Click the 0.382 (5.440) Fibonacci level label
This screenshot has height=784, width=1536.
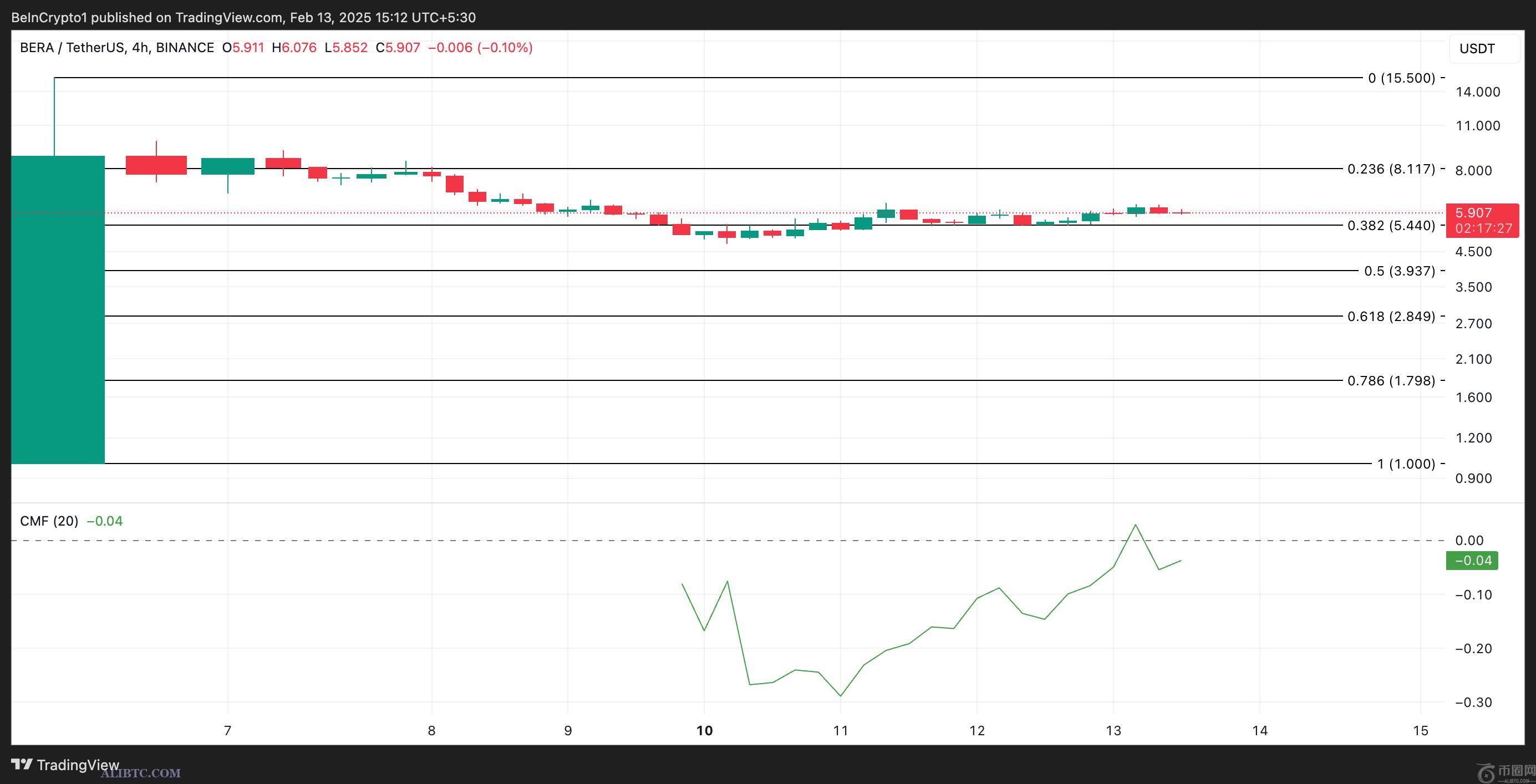point(1391,225)
